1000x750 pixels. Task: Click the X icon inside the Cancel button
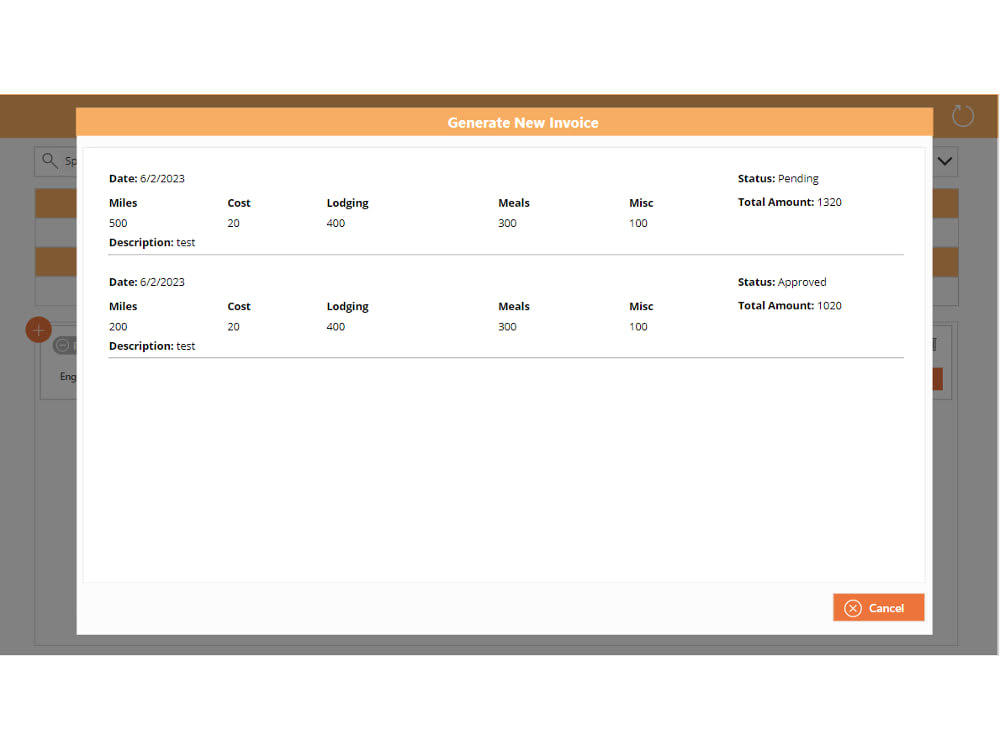[853, 607]
